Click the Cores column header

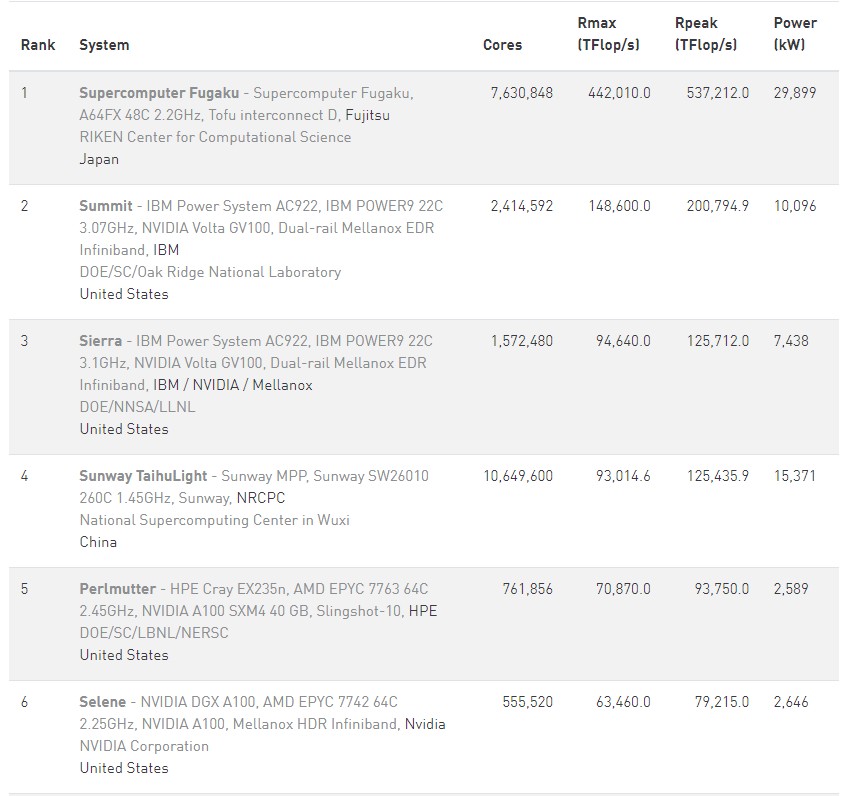click(502, 45)
